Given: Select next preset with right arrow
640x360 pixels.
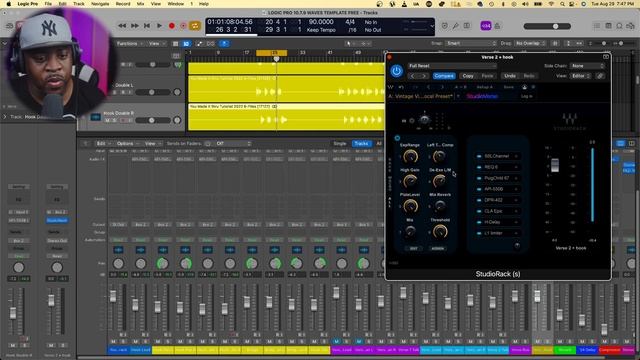Looking at the screenshot, I should pyautogui.click(x=424, y=76).
